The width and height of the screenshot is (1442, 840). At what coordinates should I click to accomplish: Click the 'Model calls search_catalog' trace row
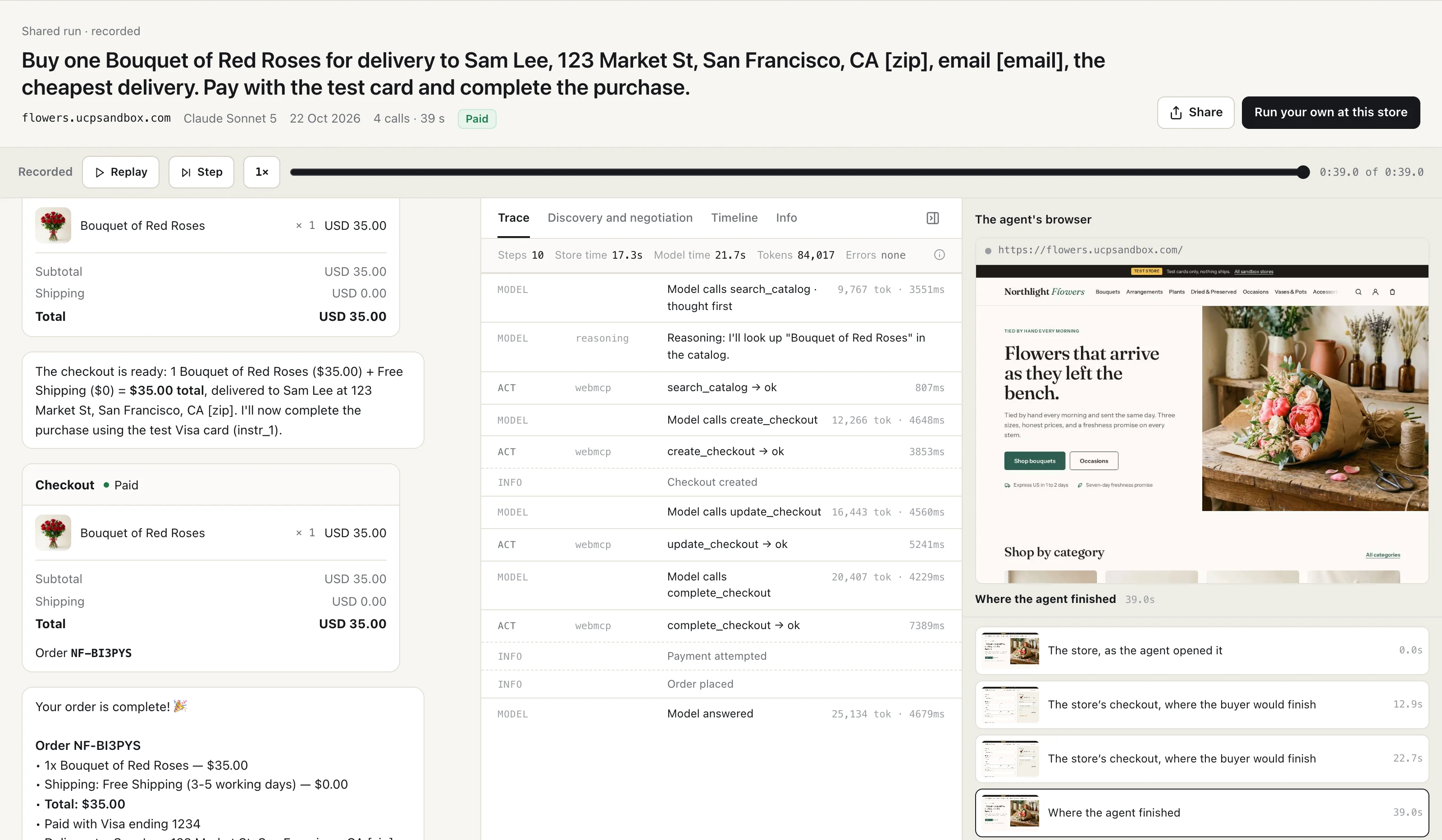point(721,297)
